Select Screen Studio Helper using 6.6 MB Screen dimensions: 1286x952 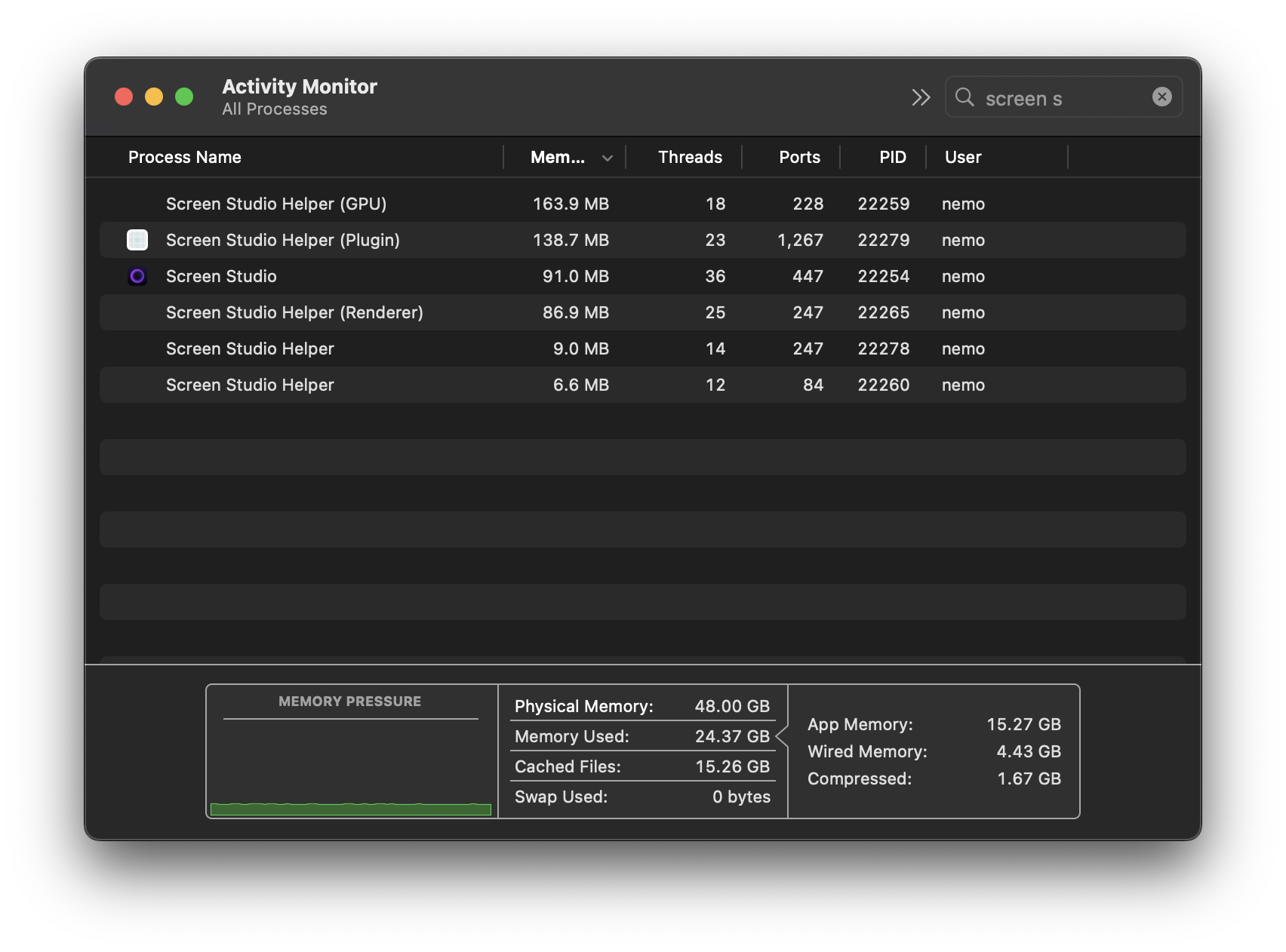coord(250,385)
